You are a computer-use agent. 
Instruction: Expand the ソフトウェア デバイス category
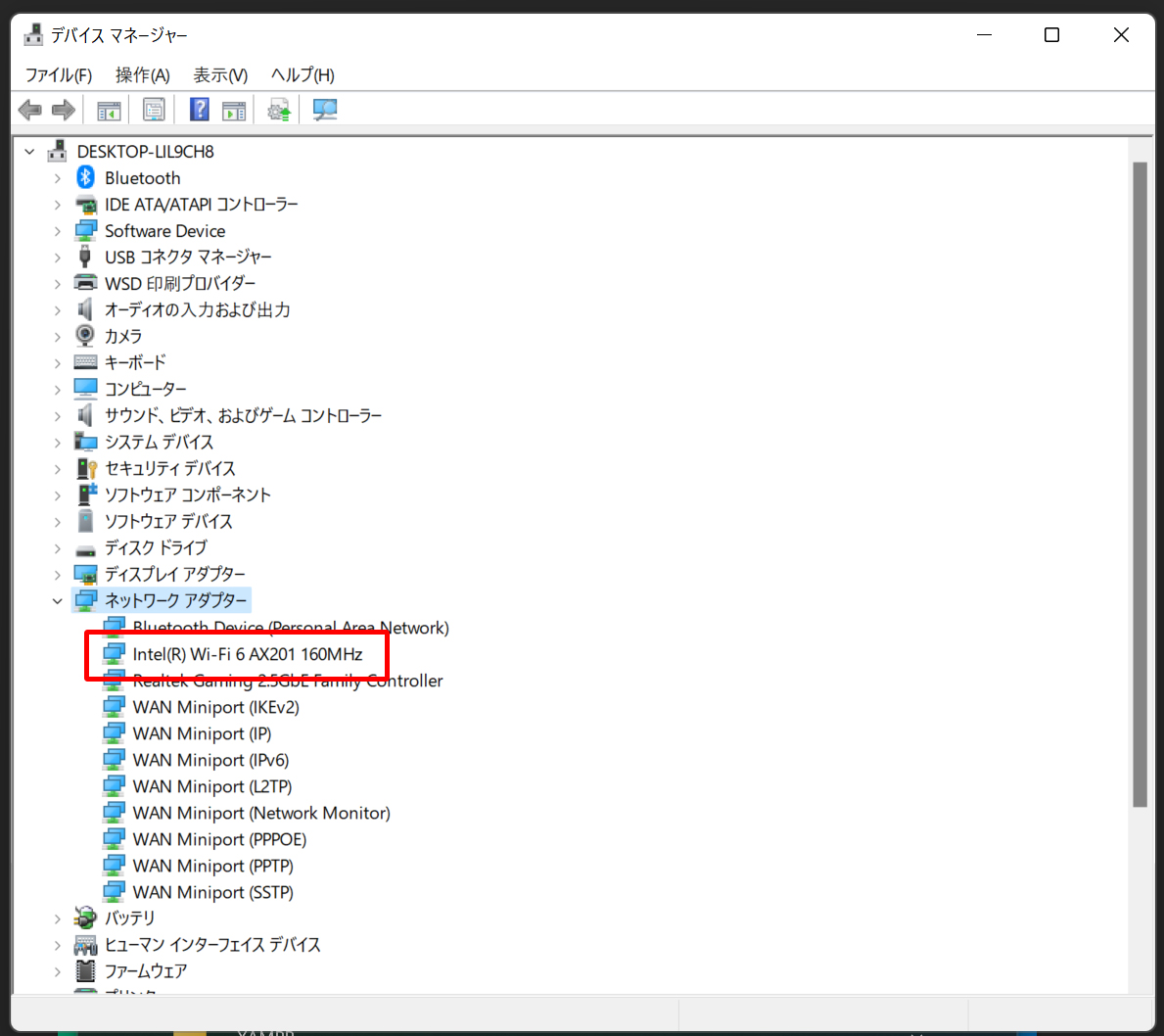tap(58, 522)
